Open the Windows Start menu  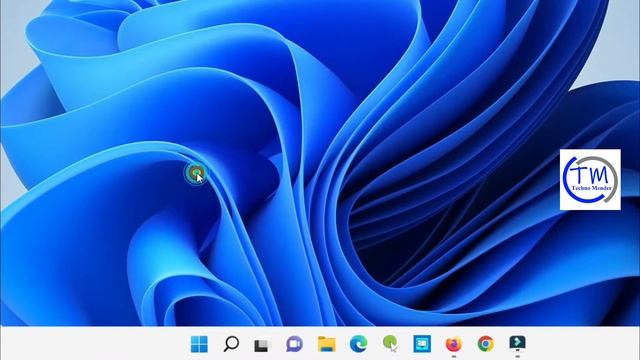click(199, 344)
